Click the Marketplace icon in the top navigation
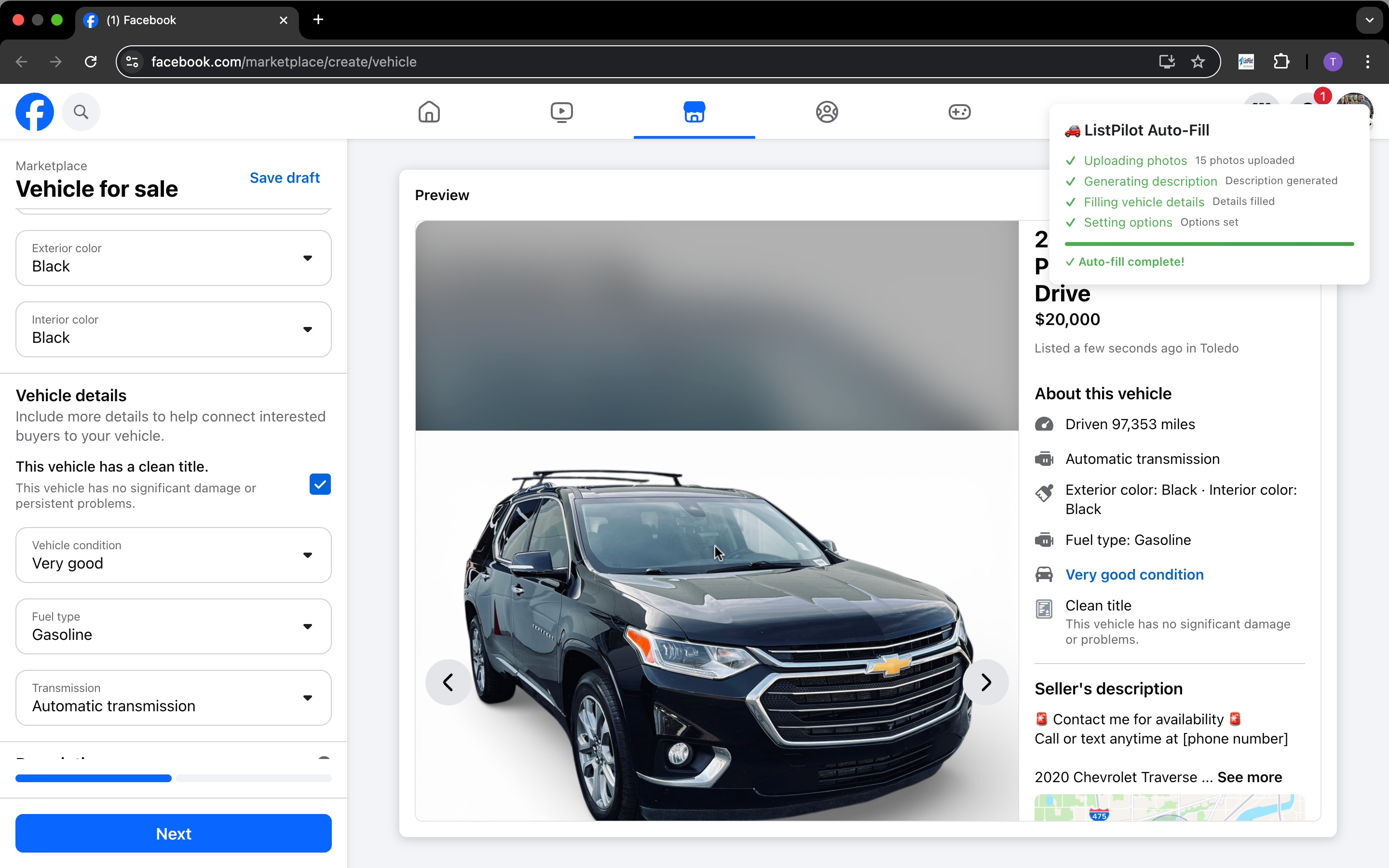Viewport: 1389px width, 868px height. click(694, 112)
